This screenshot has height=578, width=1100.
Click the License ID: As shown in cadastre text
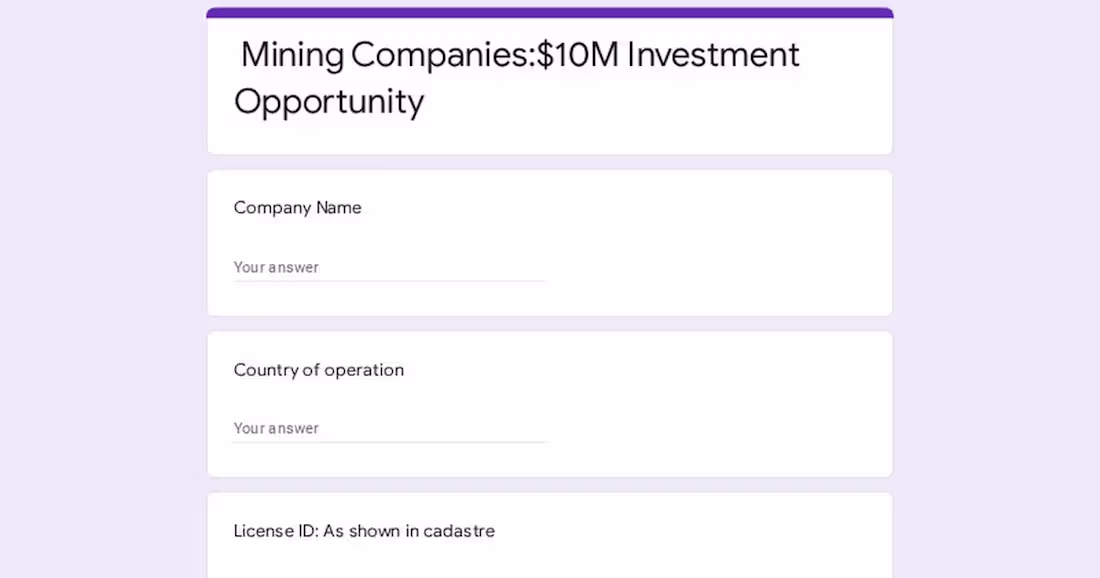pos(364,531)
